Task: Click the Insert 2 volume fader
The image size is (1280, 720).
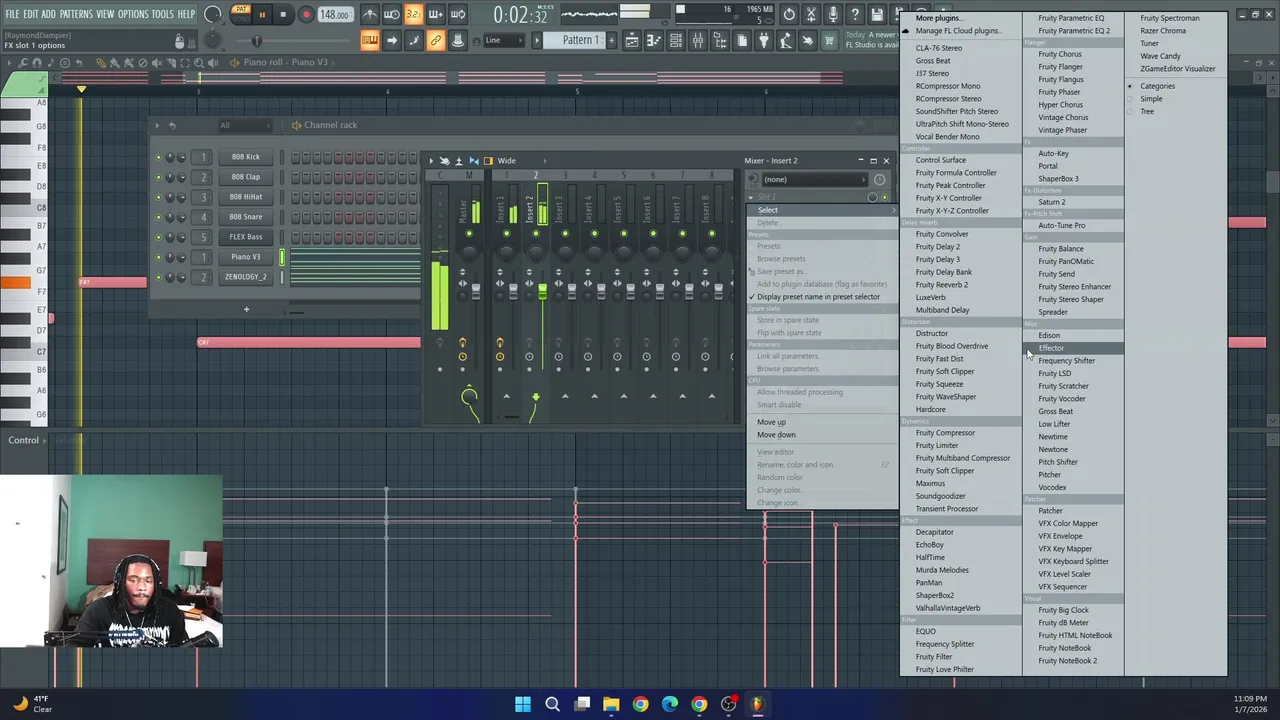Action: [x=543, y=292]
